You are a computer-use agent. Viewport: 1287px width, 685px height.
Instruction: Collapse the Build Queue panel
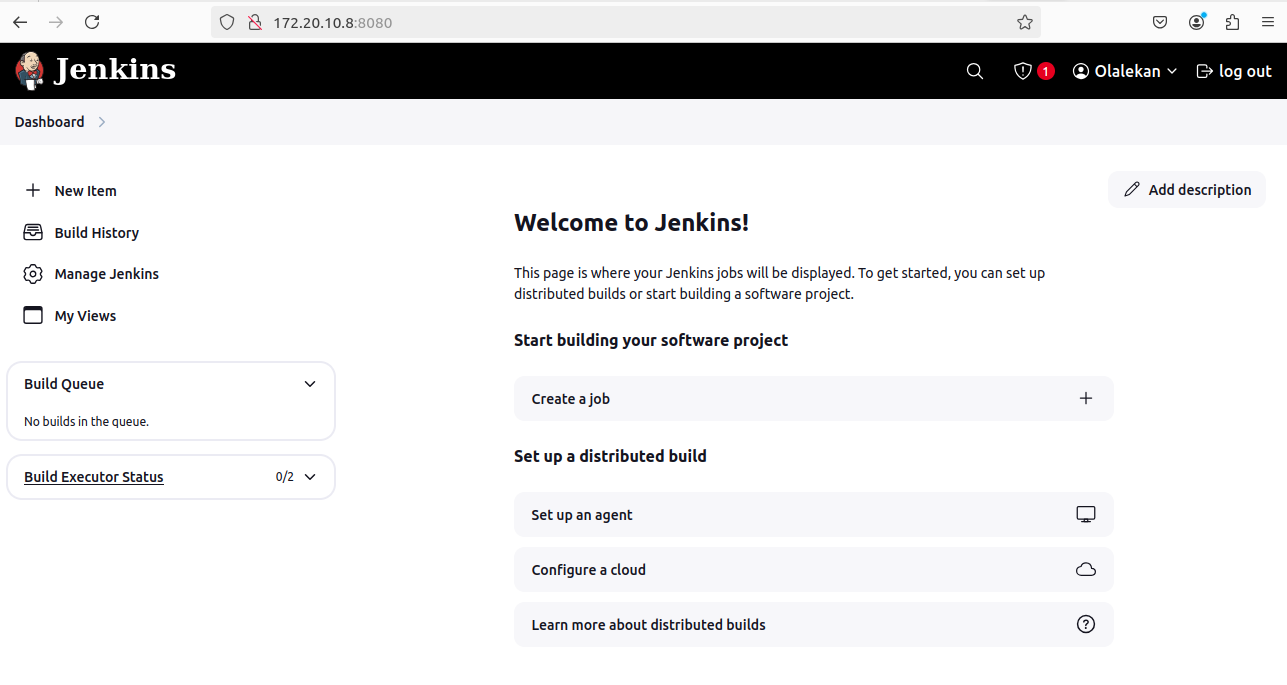[x=310, y=384]
